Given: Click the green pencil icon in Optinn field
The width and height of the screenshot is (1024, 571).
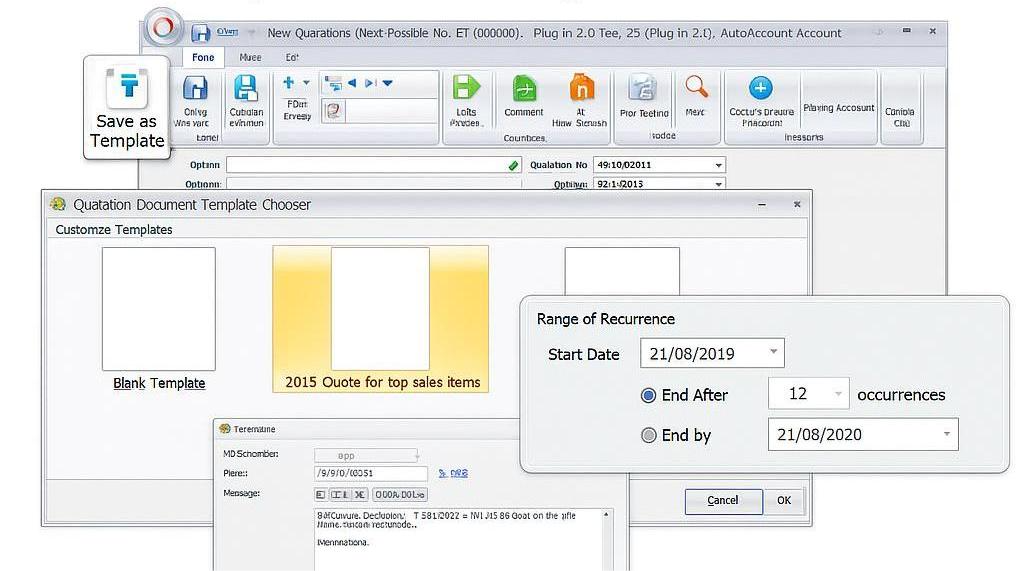Looking at the screenshot, I should (513, 166).
